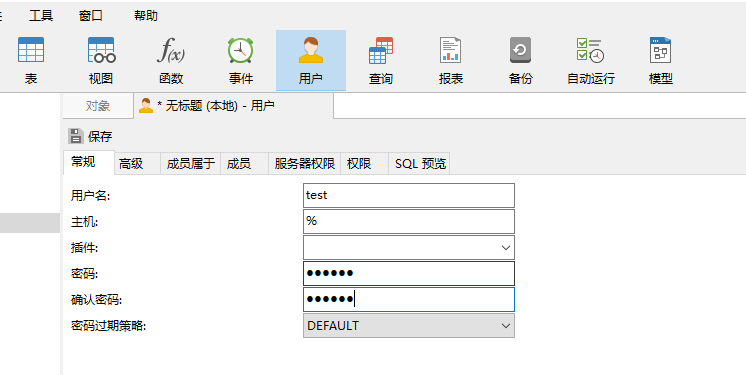Viewport: 746px width, 375px height.
Task: Click the 用户名 field containing test
Action: [x=409, y=195]
